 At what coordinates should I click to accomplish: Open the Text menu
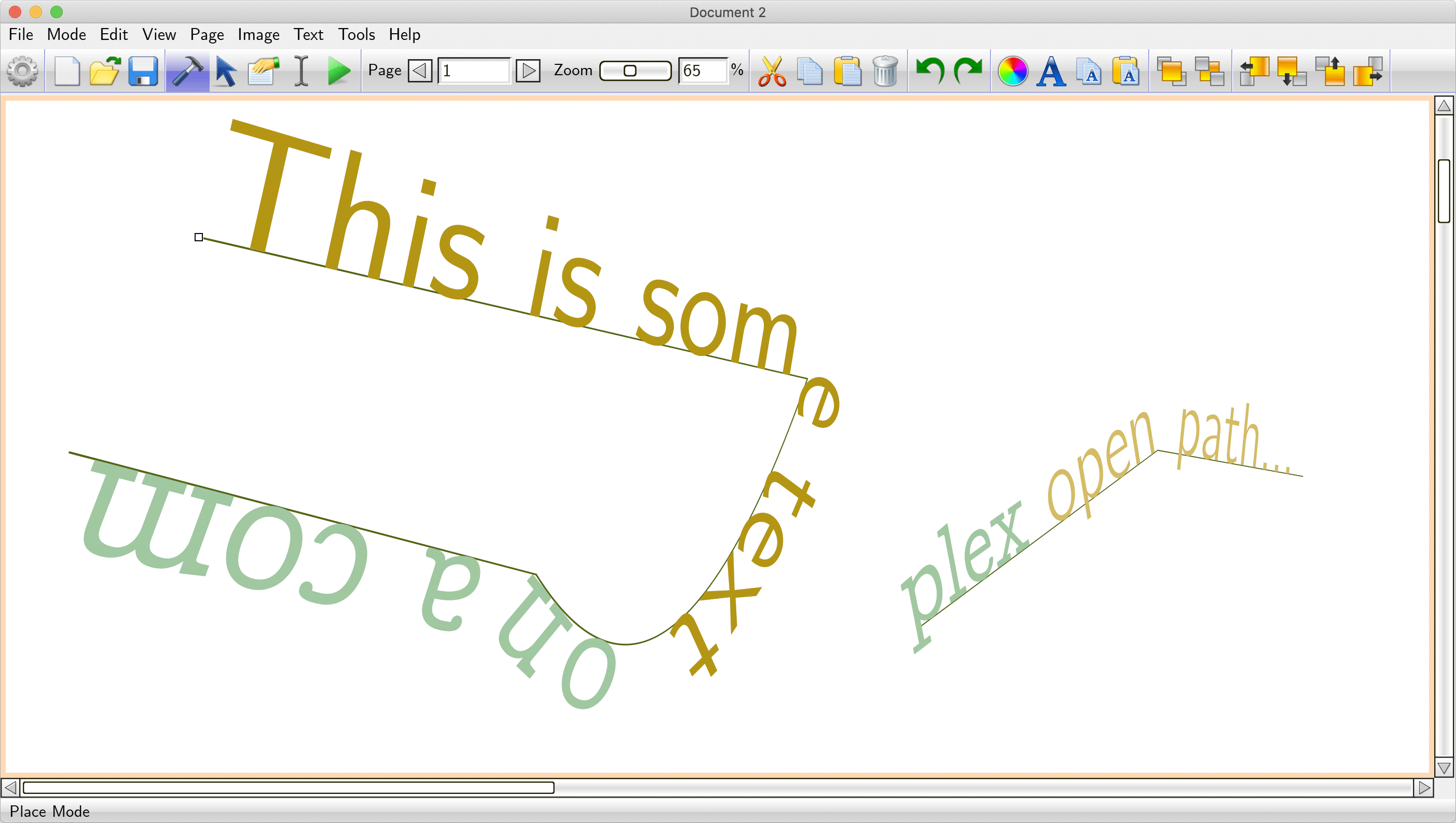pos(308,34)
